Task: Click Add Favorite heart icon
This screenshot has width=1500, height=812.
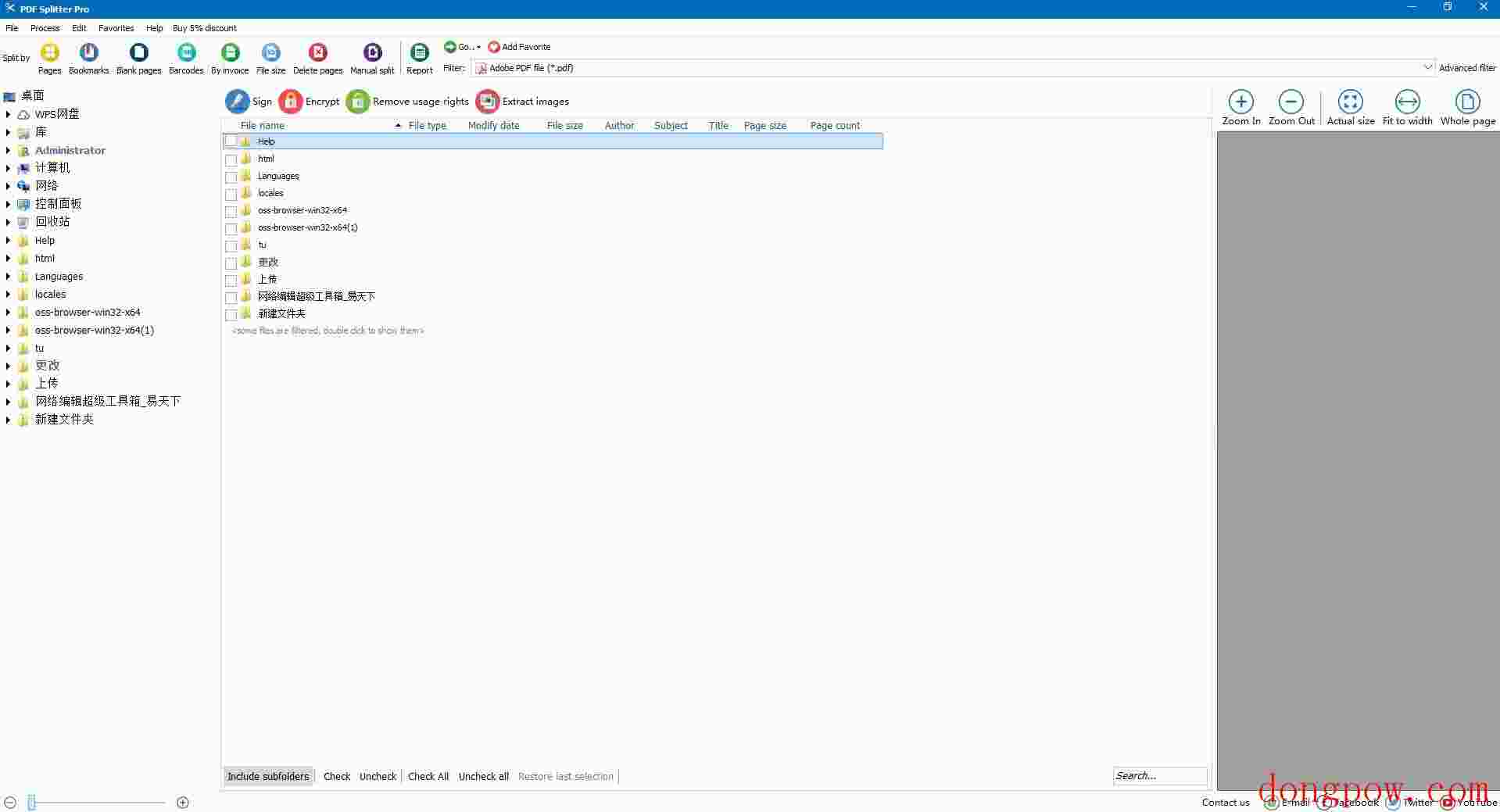Action: (493, 47)
